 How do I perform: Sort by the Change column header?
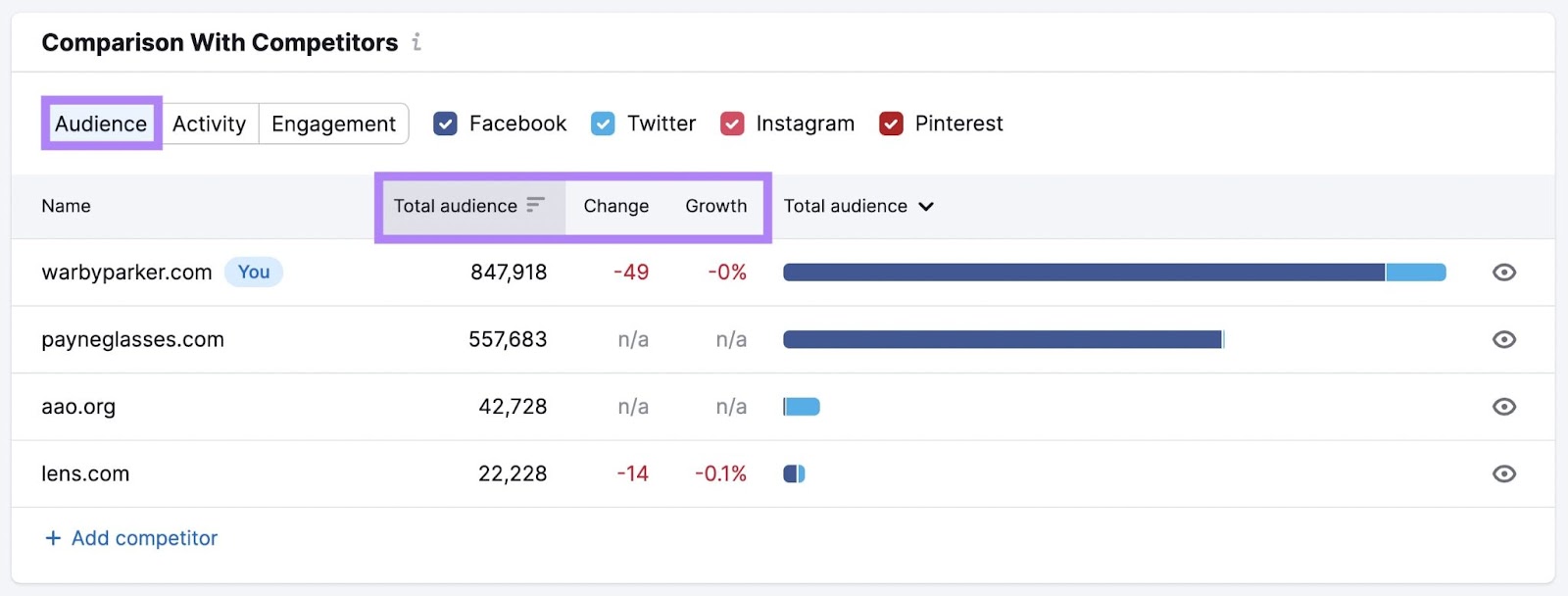pos(615,206)
